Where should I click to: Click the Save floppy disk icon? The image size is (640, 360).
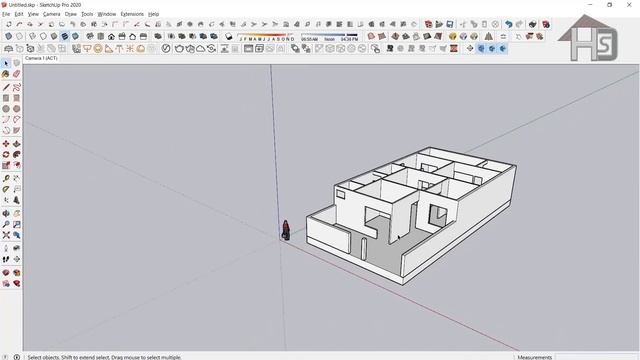(449, 24)
